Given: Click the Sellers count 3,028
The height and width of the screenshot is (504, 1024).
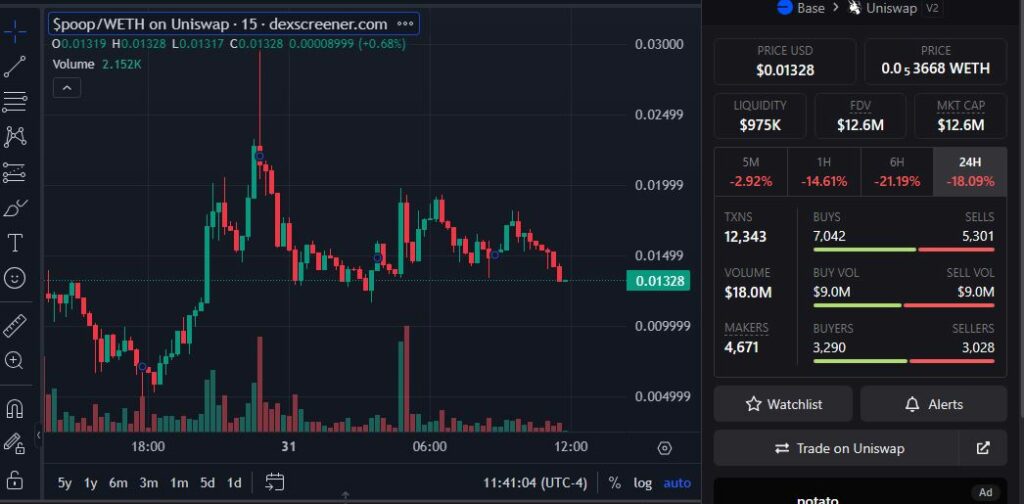Looking at the screenshot, I should pos(978,347).
